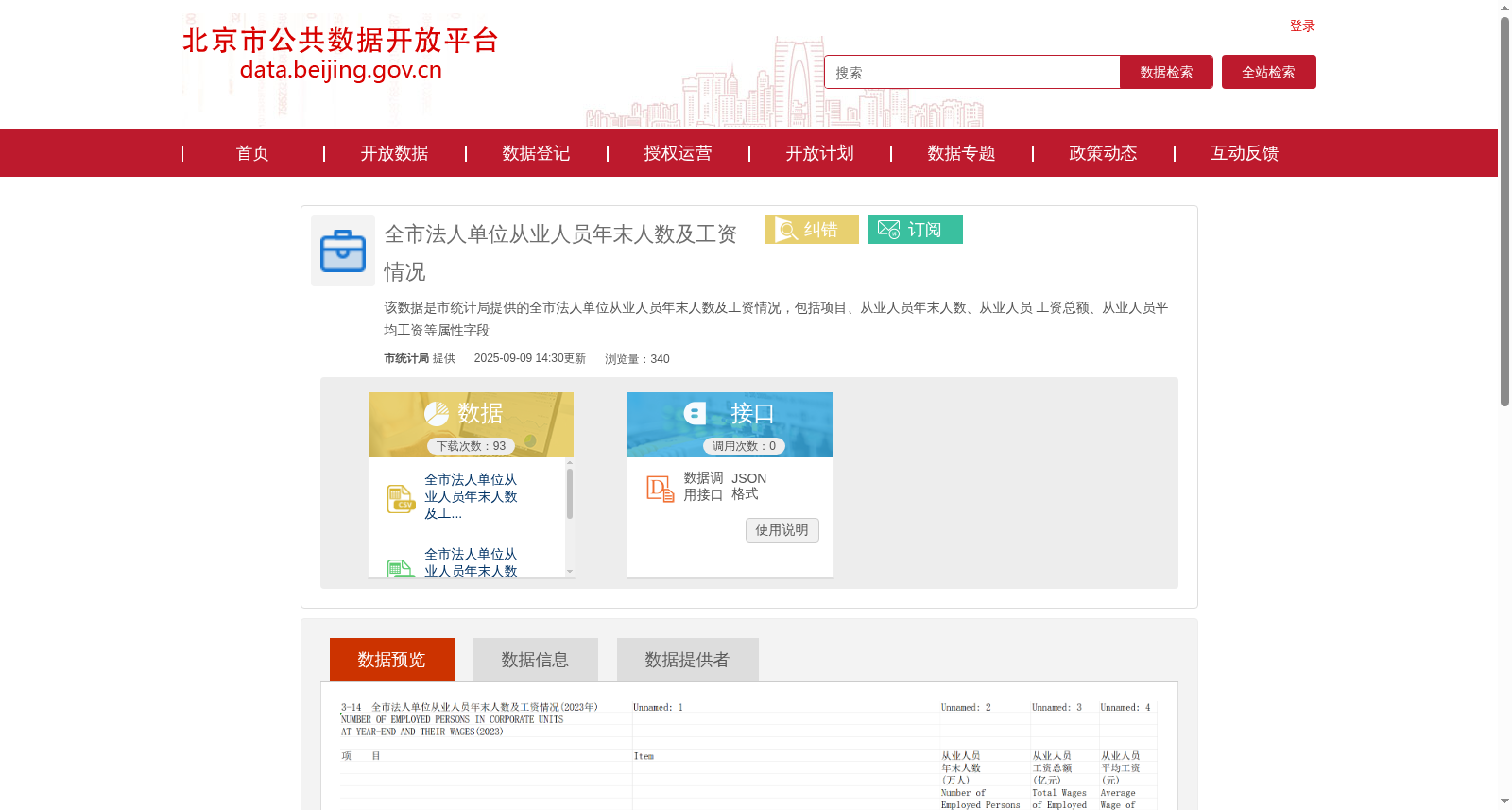The width and height of the screenshot is (1512, 810).
Task: Subscribe using the 订阅 button
Action: 916,230
